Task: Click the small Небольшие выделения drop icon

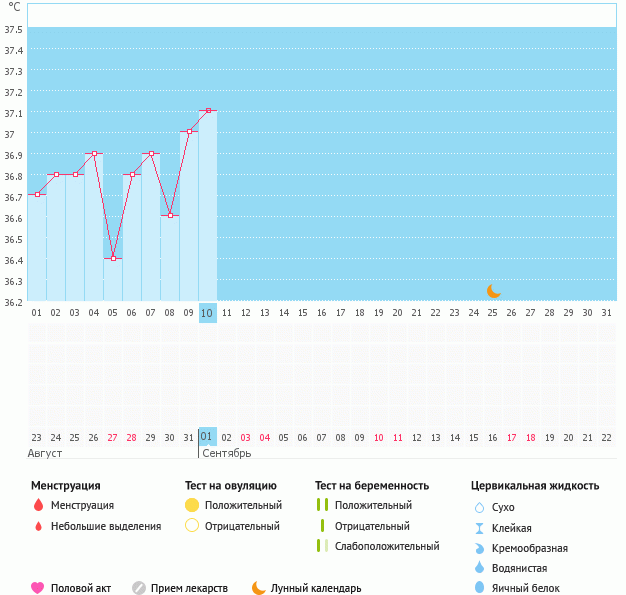Action: [x=38, y=526]
